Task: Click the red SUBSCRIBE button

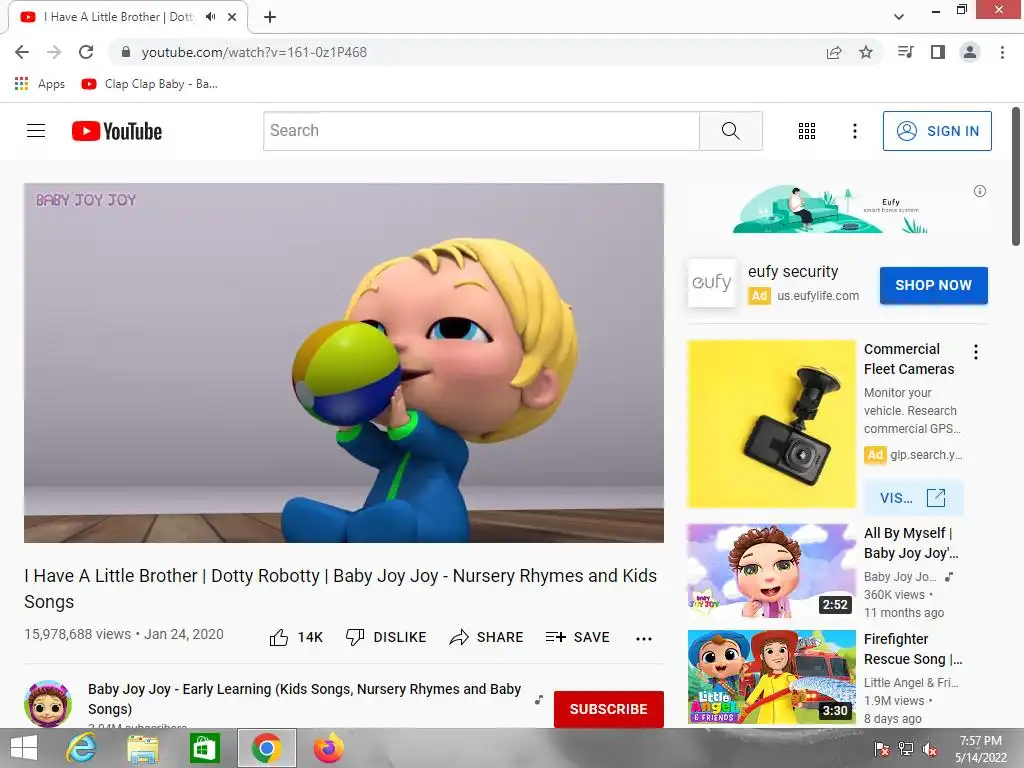Action: pyautogui.click(x=609, y=709)
